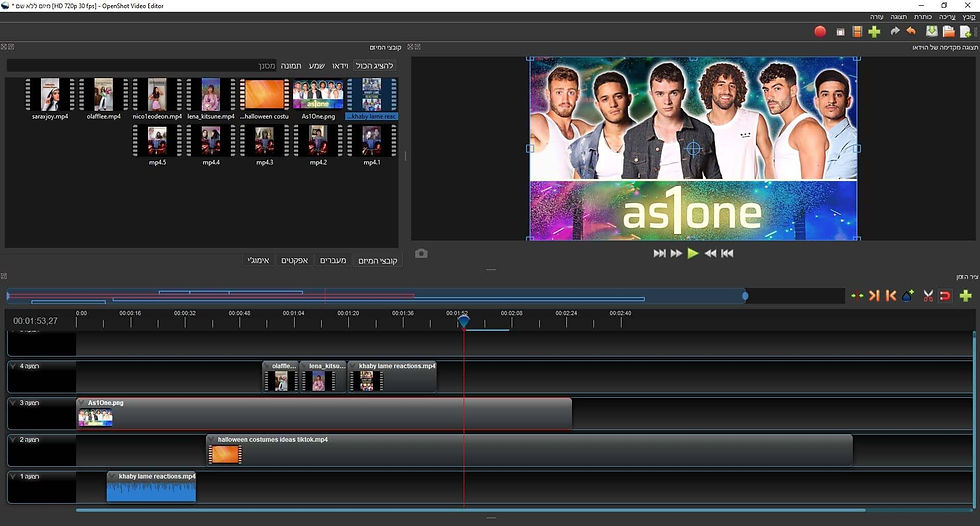Click the green Play button
The height and width of the screenshot is (526, 980).
[692, 253]
